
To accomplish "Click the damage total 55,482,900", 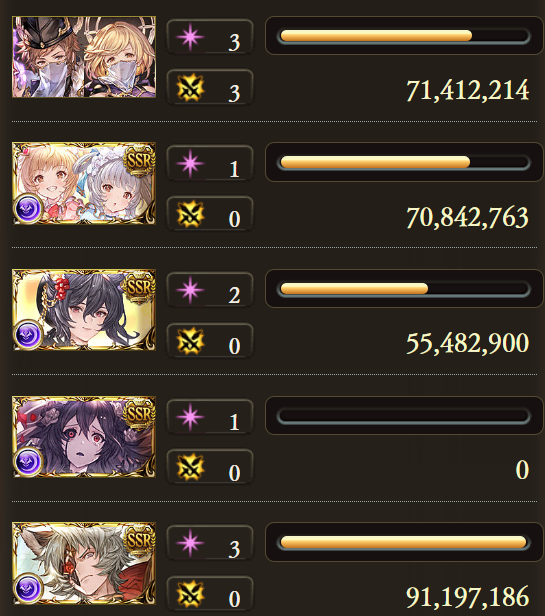I will coord(467,343).
